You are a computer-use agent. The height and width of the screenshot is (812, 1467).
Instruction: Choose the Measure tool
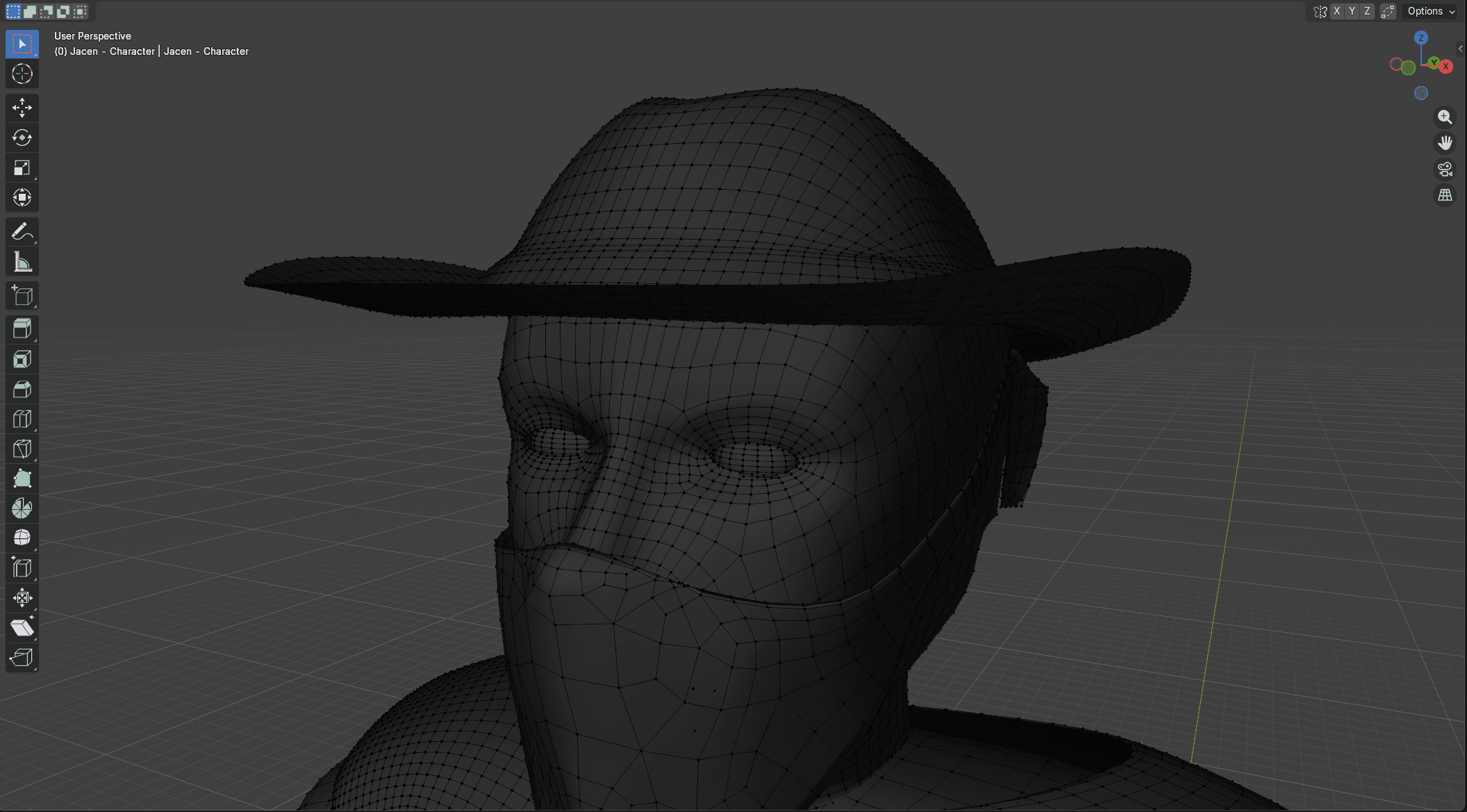(22, 262)
